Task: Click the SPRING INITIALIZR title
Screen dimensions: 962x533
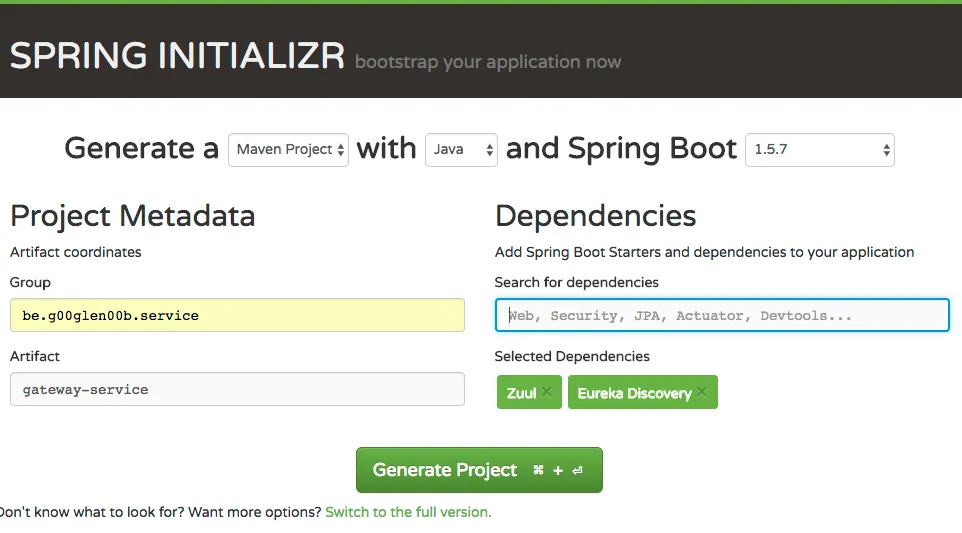Action: click(x=177, y=55)
